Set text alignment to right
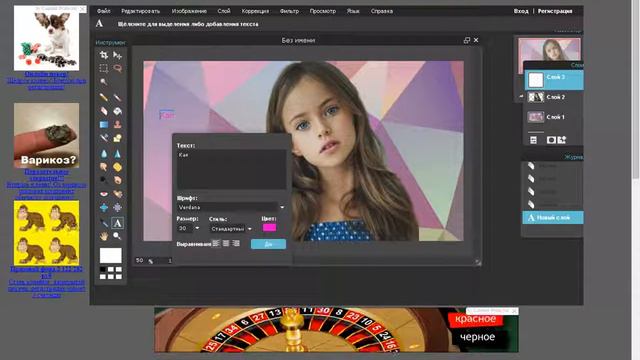The image size is (640, 360). pyautogui.click(x=236, y=243)
